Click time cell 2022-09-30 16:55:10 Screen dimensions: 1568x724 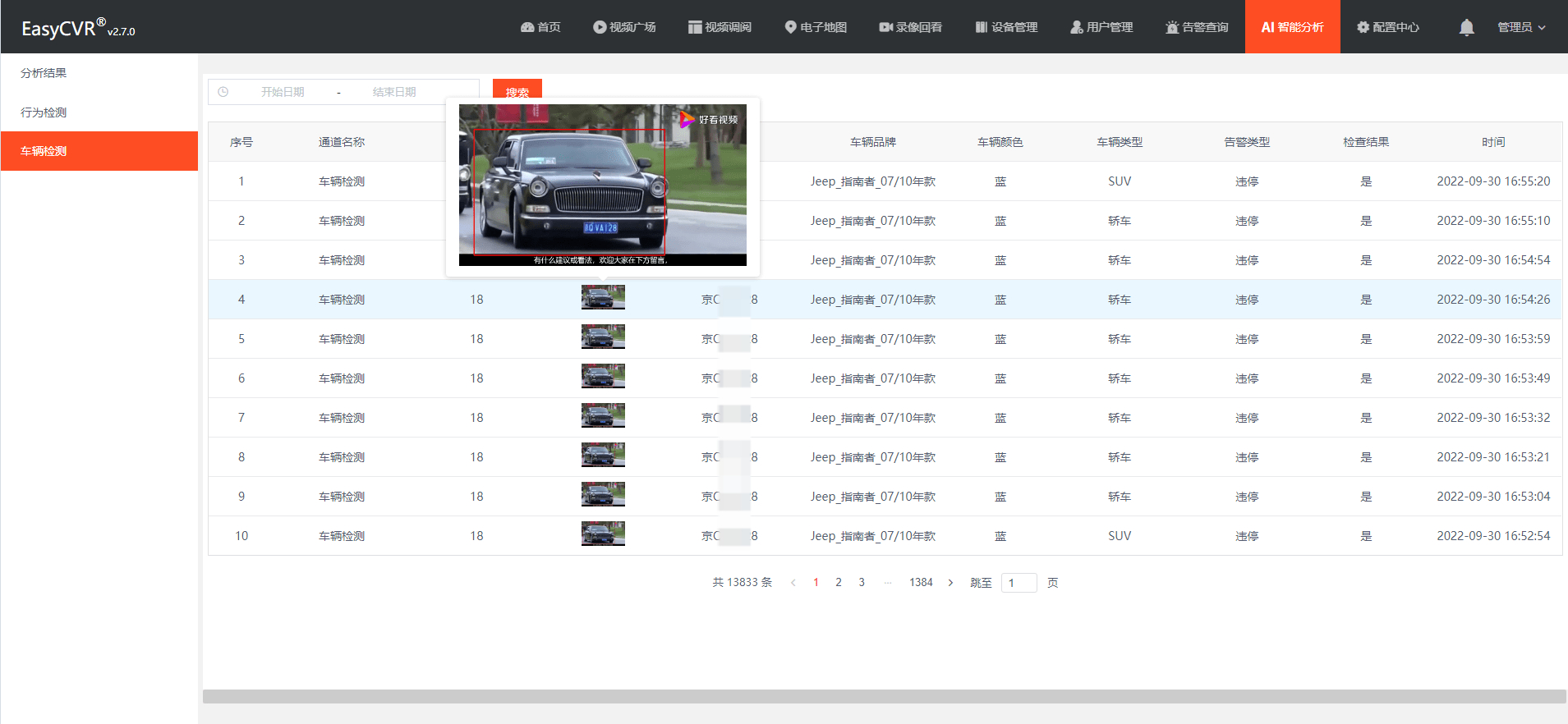(x=1493, y=221)
